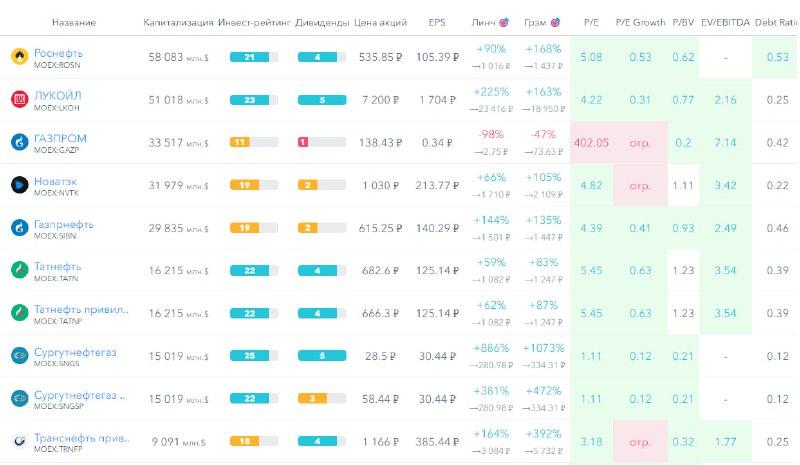Sort by the EV/EBITDA column header
This screenshot has height=465, width=800.
click(726, 22)
